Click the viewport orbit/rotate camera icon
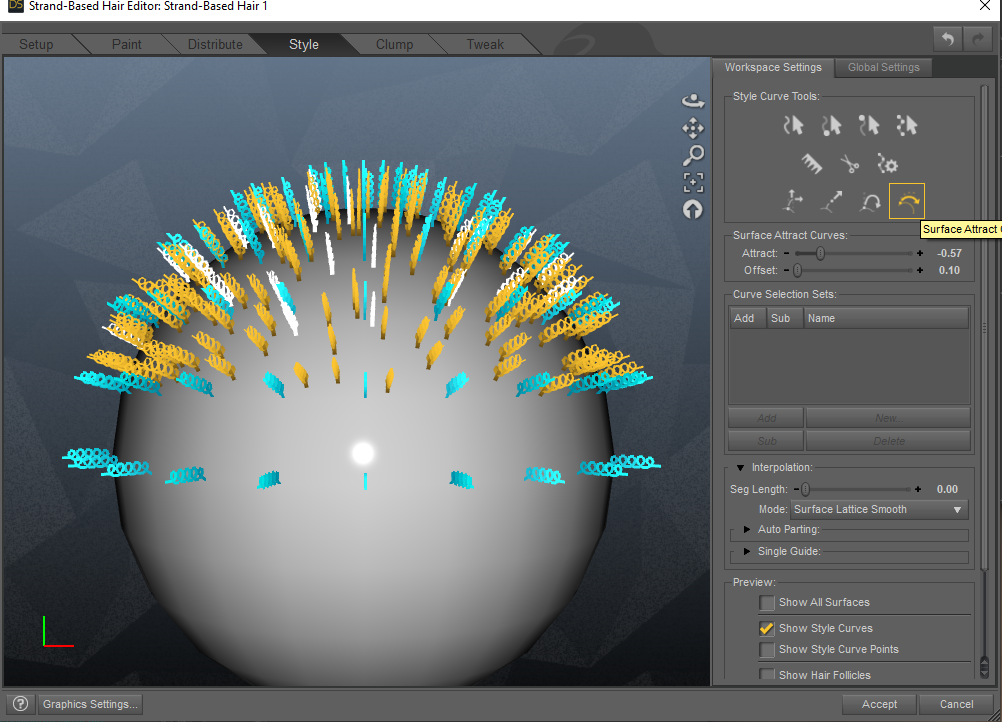1002x722 pixels. click(x=693, y=100)
